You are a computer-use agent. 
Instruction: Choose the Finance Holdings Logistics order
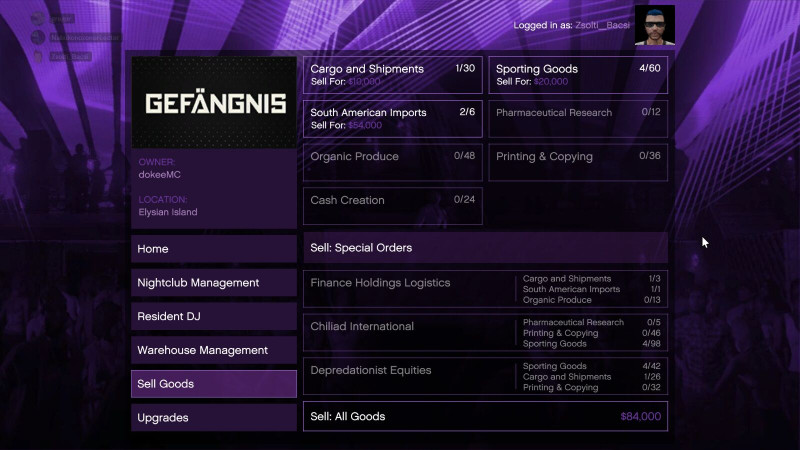485,289
